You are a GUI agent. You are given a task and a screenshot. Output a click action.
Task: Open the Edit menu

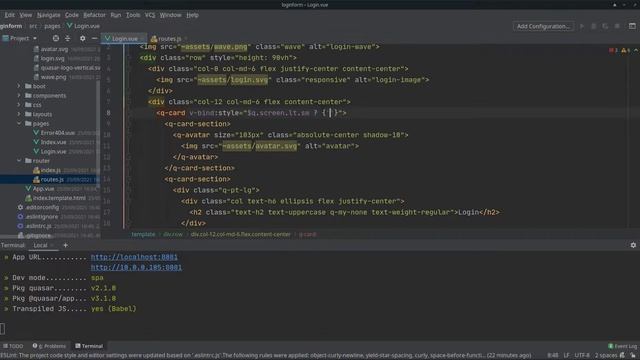tap(9, 15)
